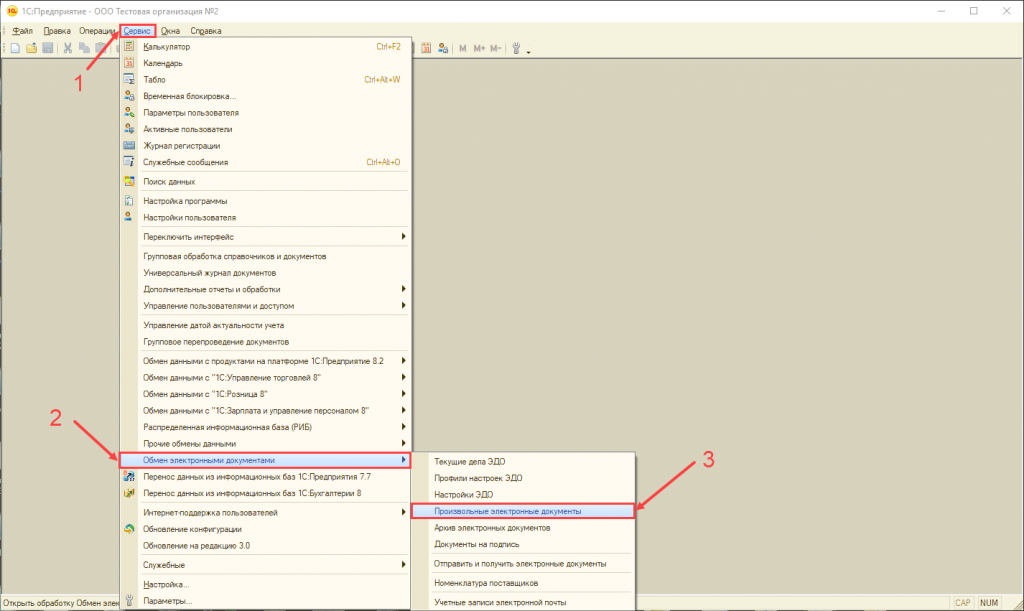The image size is (1024, 611).
Task: Click the M- memory toolbar button
Action: click(496, 48)
